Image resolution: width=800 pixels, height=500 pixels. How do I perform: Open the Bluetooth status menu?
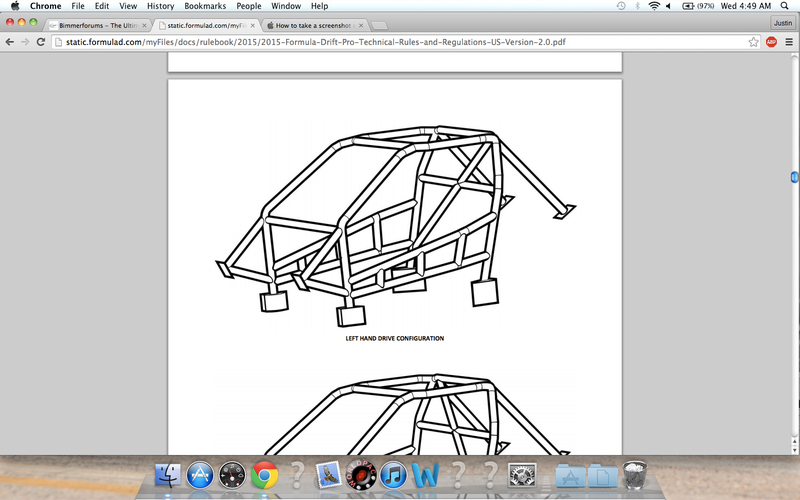click(637, 6)
